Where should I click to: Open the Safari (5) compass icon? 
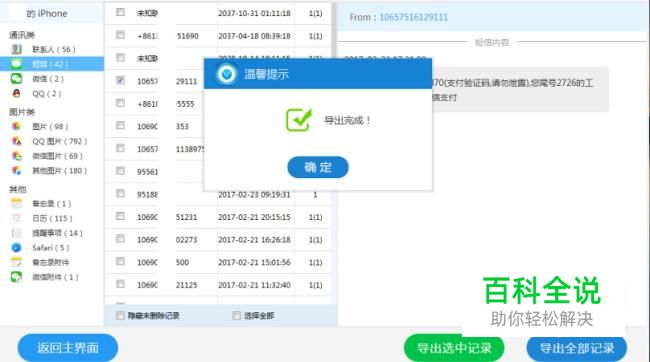point(16,248)
